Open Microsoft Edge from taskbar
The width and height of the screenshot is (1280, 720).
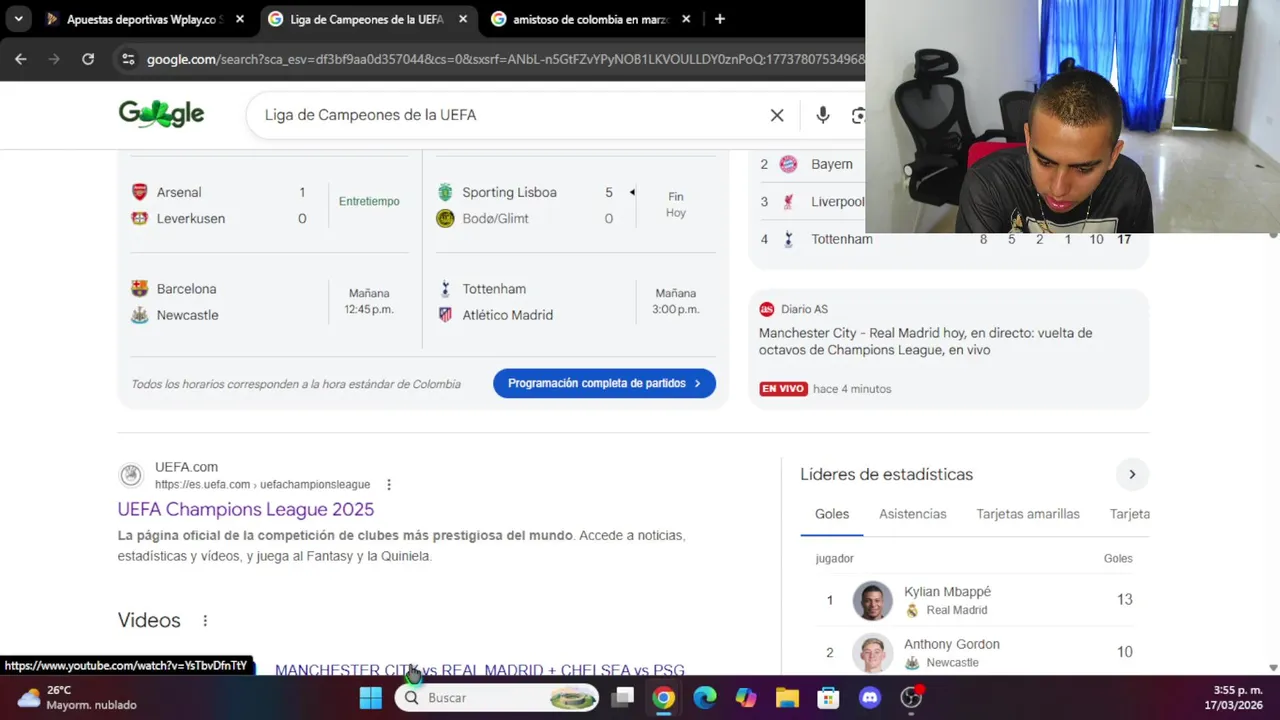[705, 698]
